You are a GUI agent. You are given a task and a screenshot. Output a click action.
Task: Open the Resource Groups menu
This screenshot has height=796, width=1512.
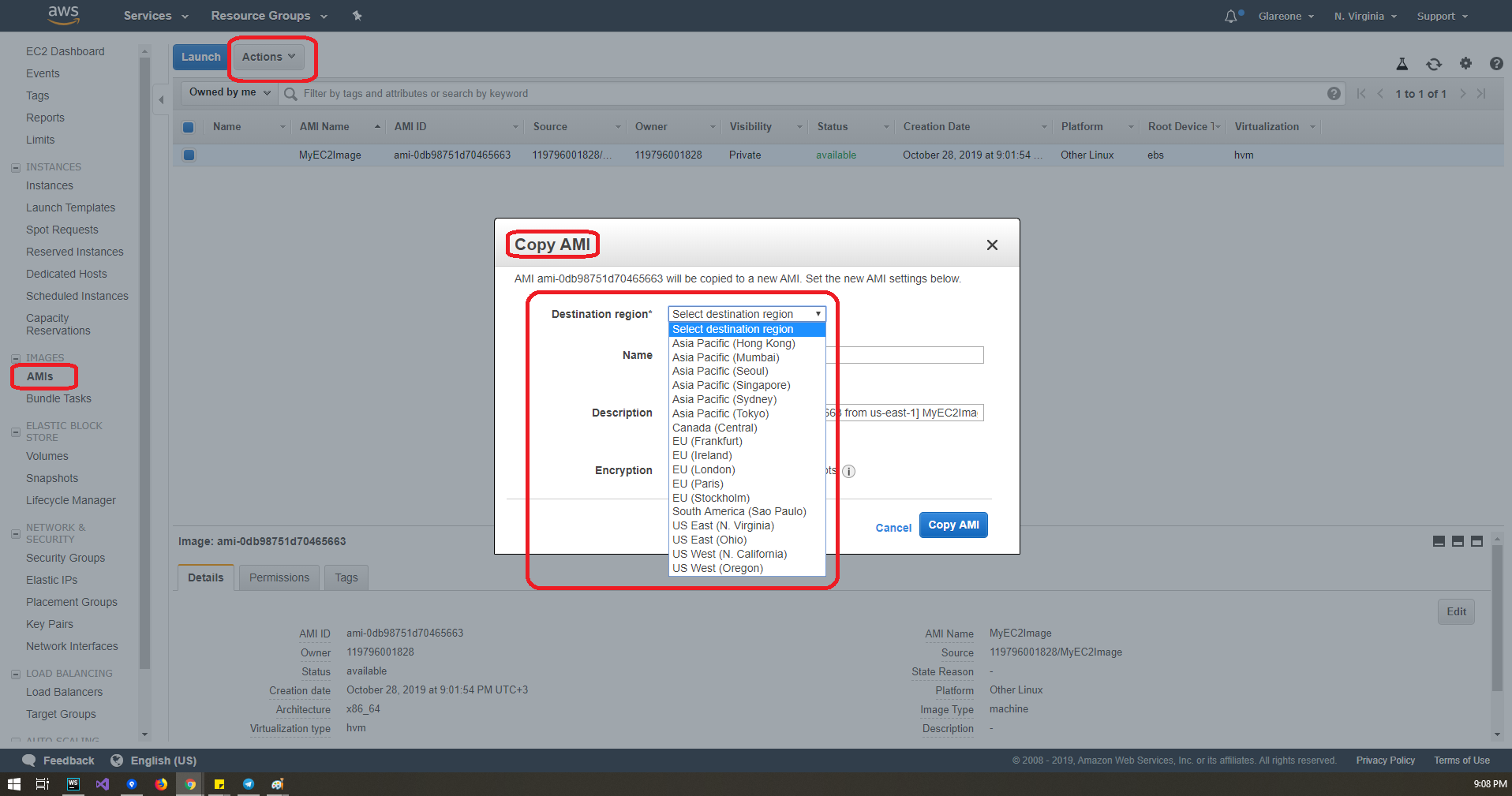268,16
